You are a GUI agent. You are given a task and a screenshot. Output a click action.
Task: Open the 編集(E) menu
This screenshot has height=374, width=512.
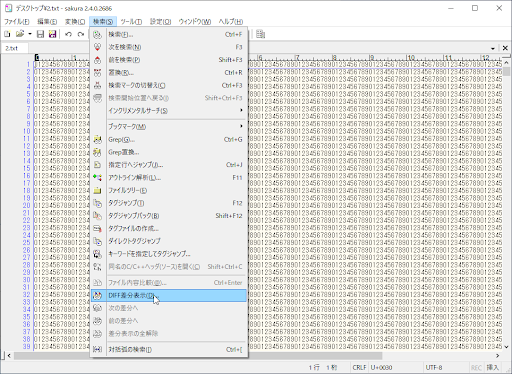47,22
